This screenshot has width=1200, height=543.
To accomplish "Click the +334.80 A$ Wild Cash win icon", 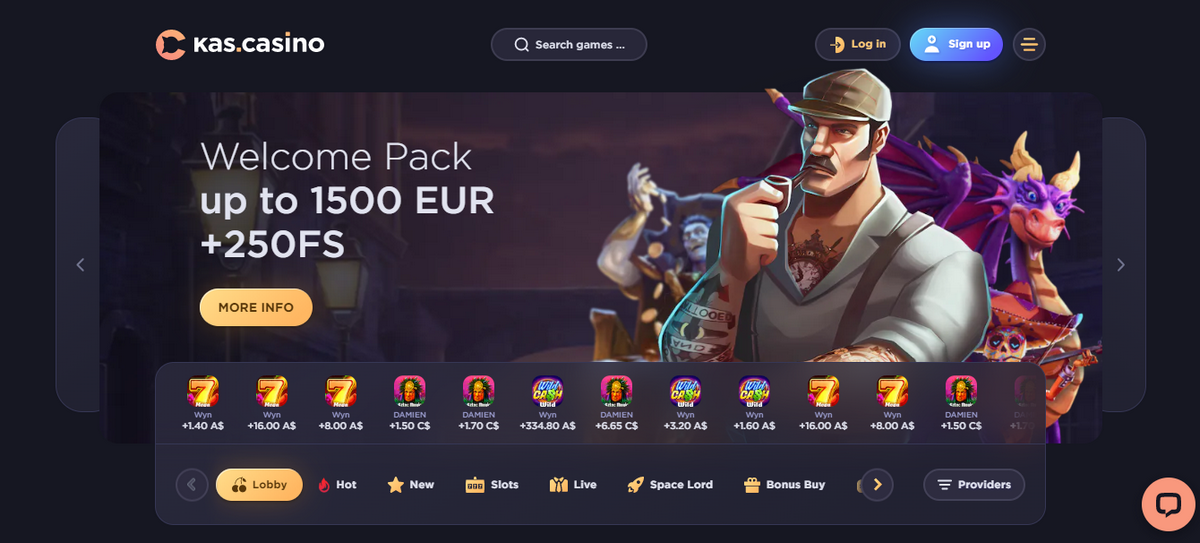I will [x=547, y=391].
